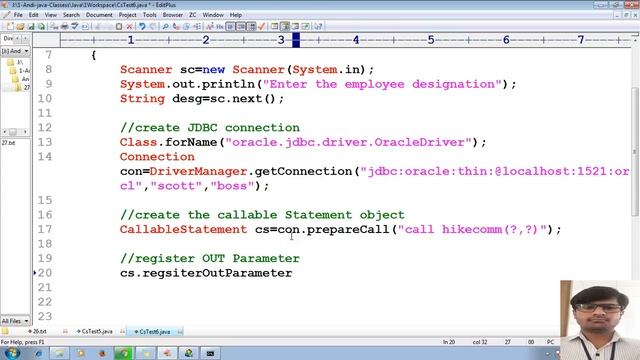Screen dimensions: 640x360
Task: Click the blue column marker on the ruler
Action: pos(296,40)
